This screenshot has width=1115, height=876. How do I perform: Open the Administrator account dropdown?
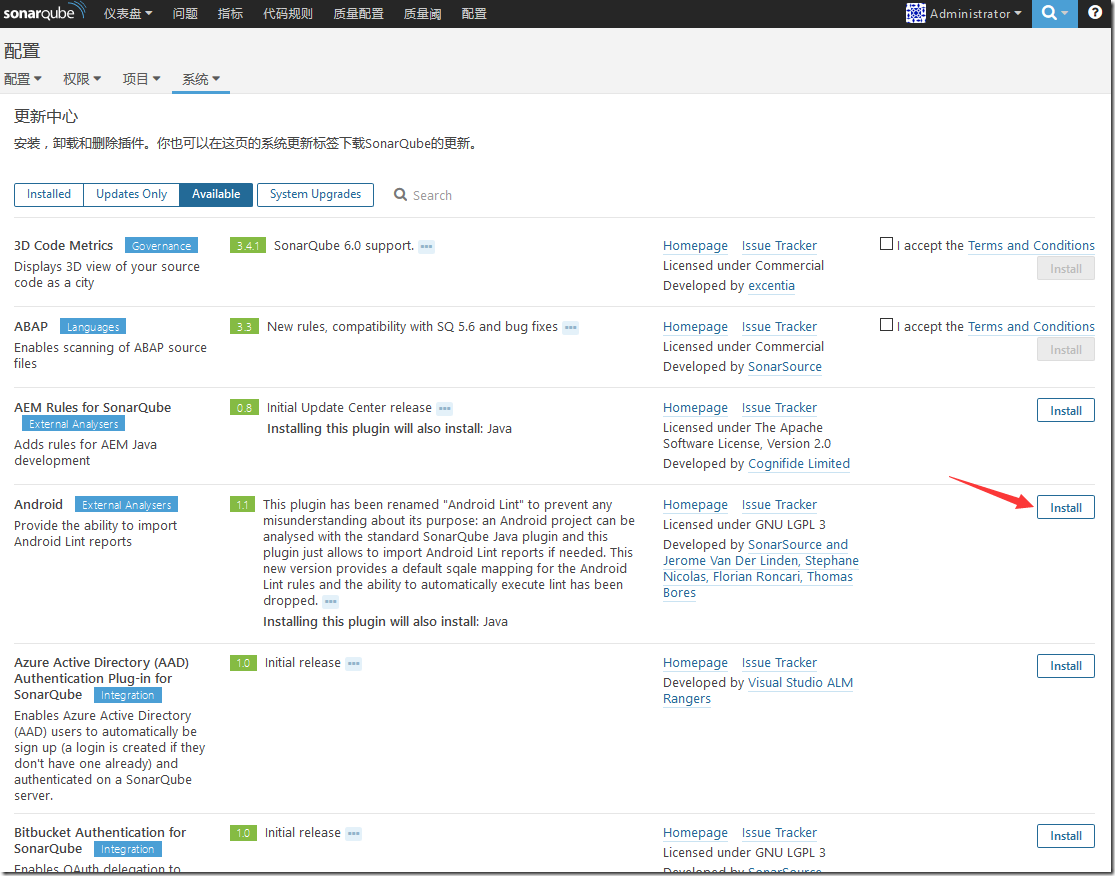pos(976,14)
